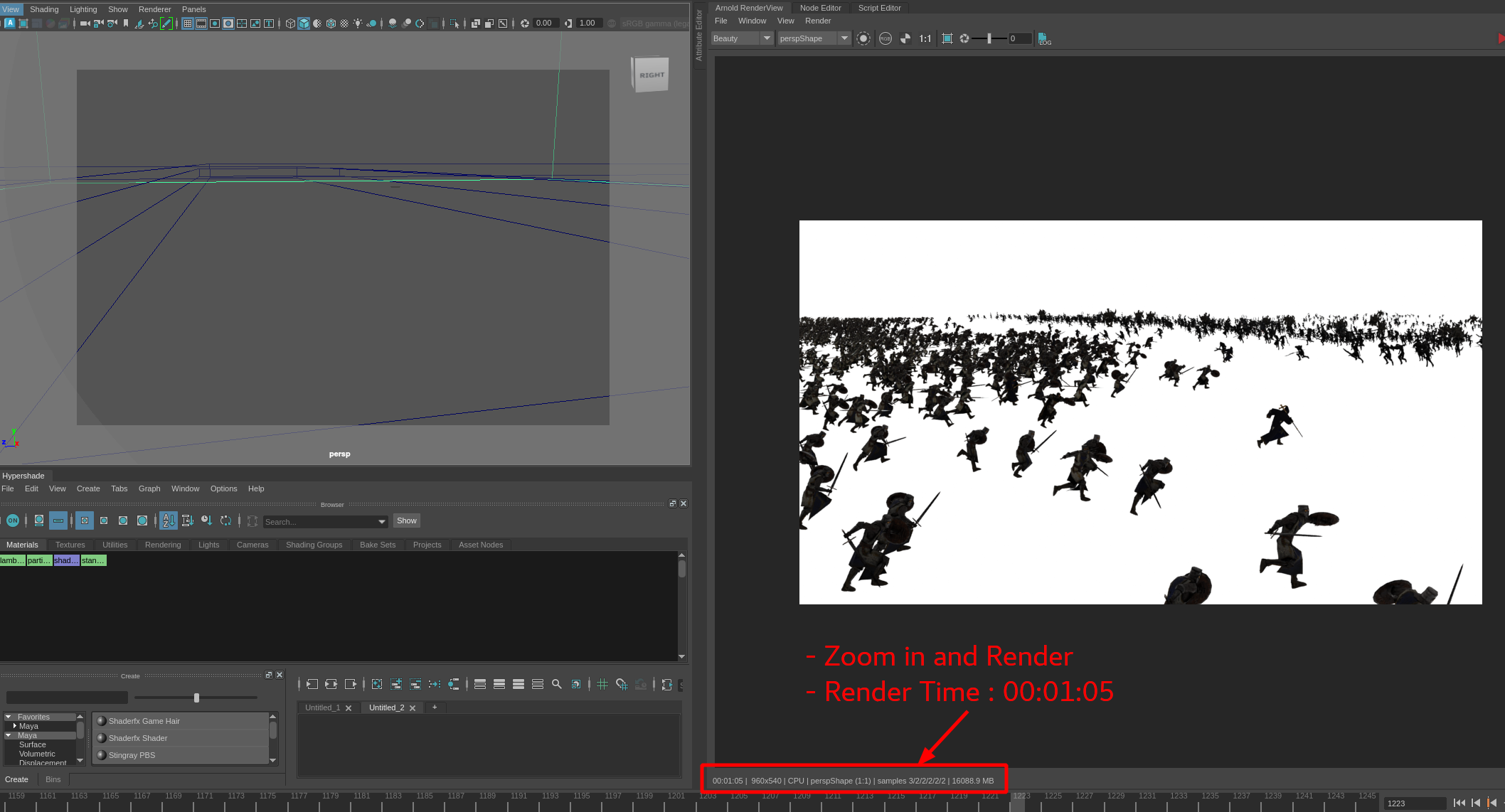Image resolution: width=1505 pixels, height=812 pixels.
Task: Click the Show button in Hypershade browser
Action: pyautogui.click(x=406, y=520)
